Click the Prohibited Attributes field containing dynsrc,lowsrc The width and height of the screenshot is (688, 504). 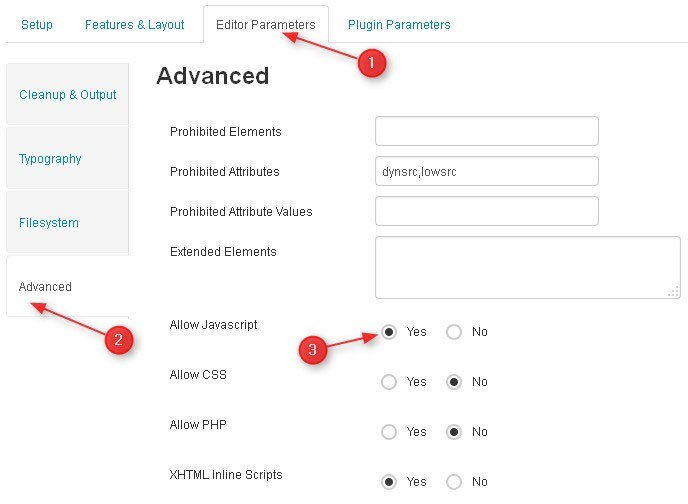(487, 171)
